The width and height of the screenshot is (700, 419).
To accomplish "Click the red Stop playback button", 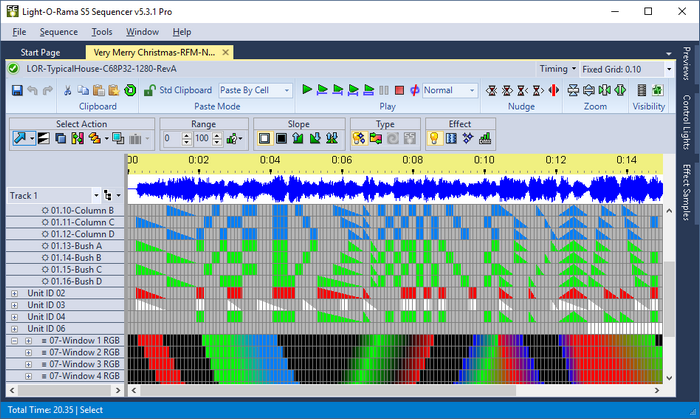I will pos(399,90).
